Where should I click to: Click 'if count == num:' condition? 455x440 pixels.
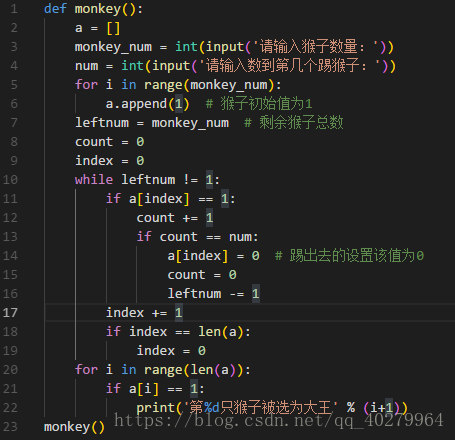pos(198,237)
